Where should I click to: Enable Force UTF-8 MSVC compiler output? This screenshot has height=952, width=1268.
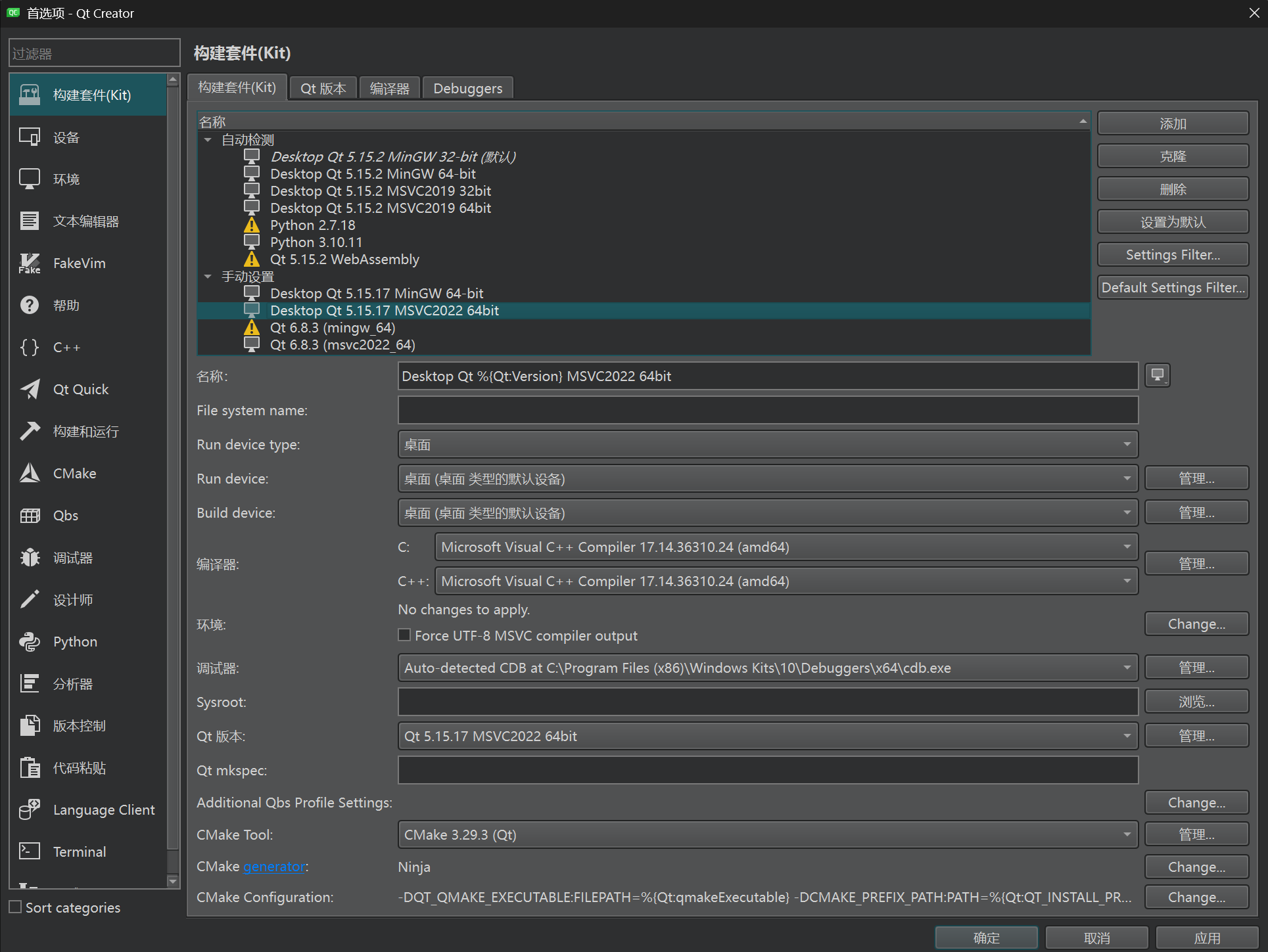coord(405,635)
